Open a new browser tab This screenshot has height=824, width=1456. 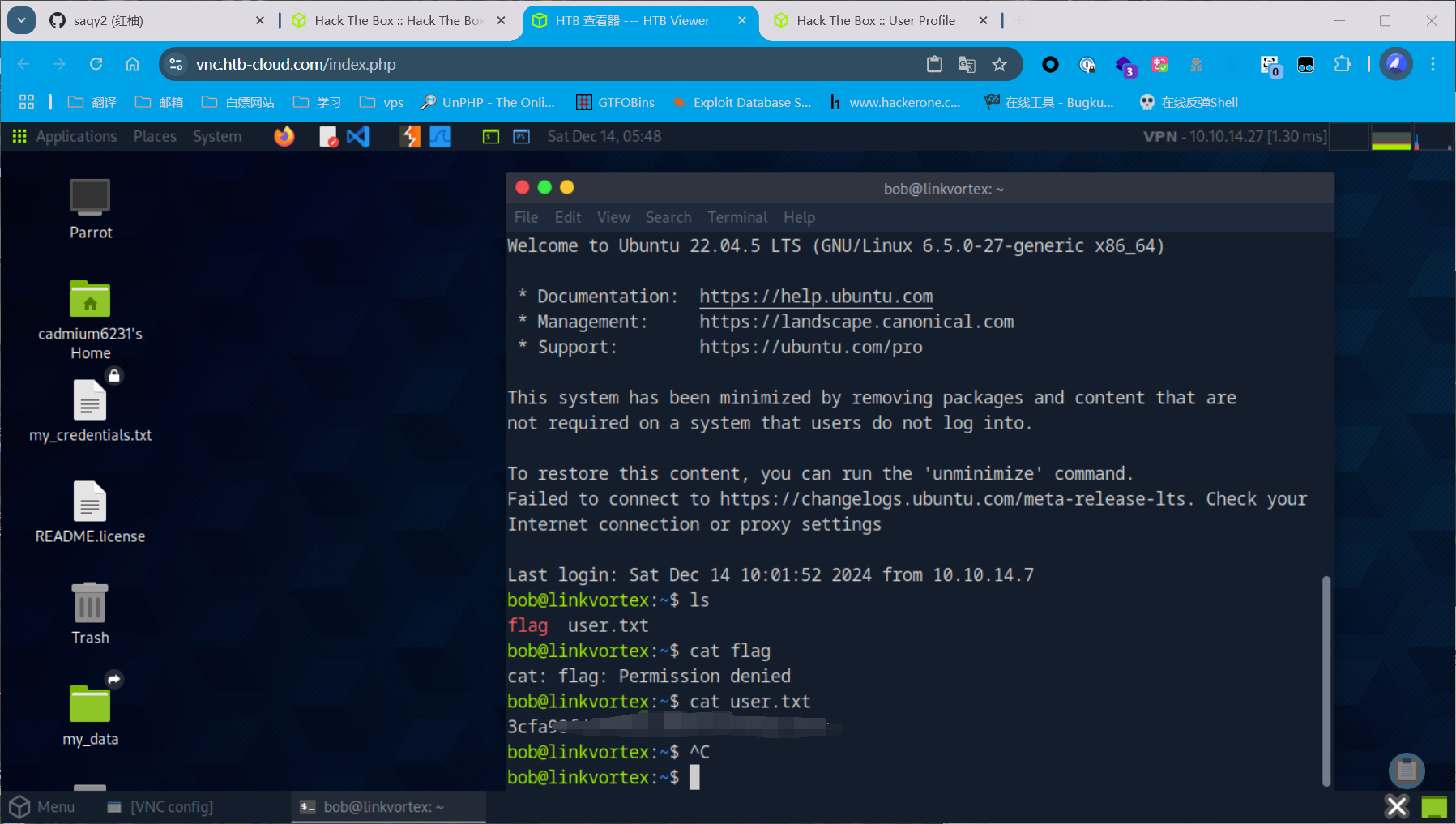(1019, 20)
